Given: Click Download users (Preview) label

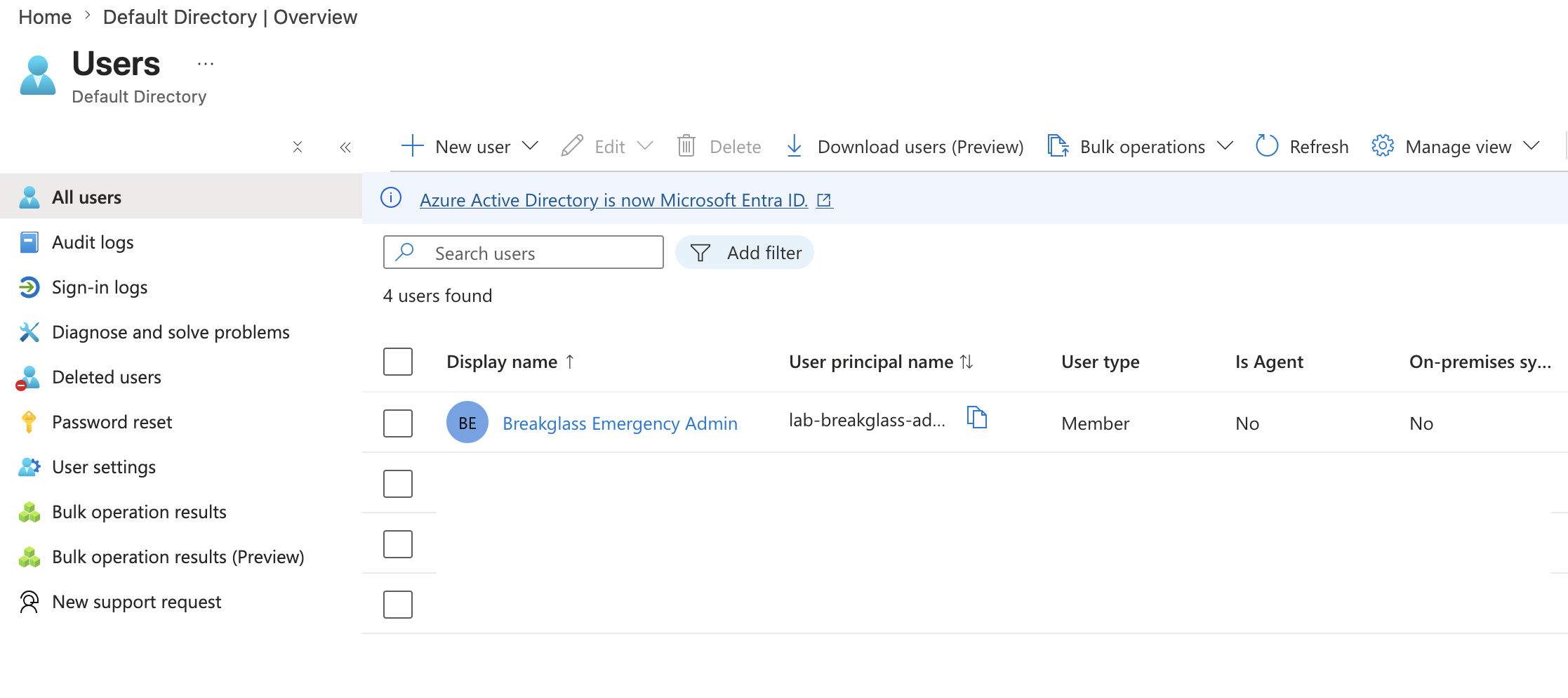Looking at the screenshot, I should pyautogui.click(x=920, y=147).
